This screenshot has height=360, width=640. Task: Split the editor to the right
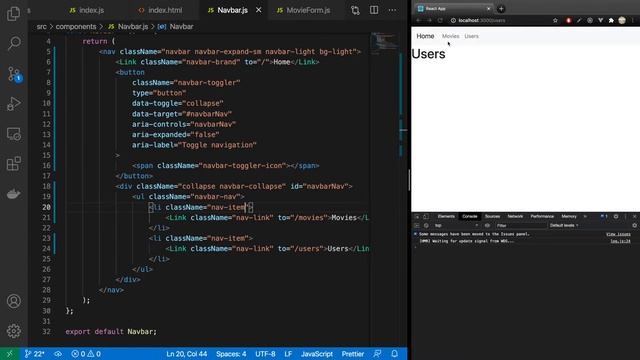[x=374, y=10]
